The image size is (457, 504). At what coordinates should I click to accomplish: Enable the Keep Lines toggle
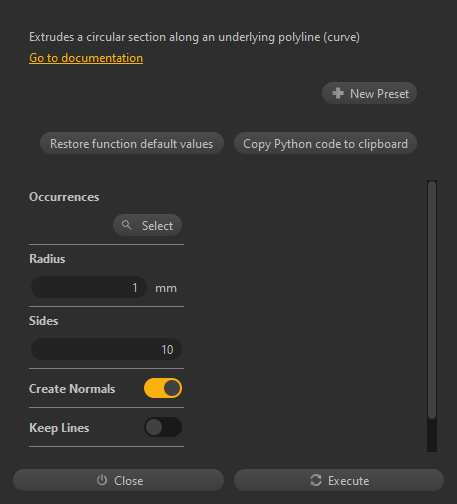point(163,427)
